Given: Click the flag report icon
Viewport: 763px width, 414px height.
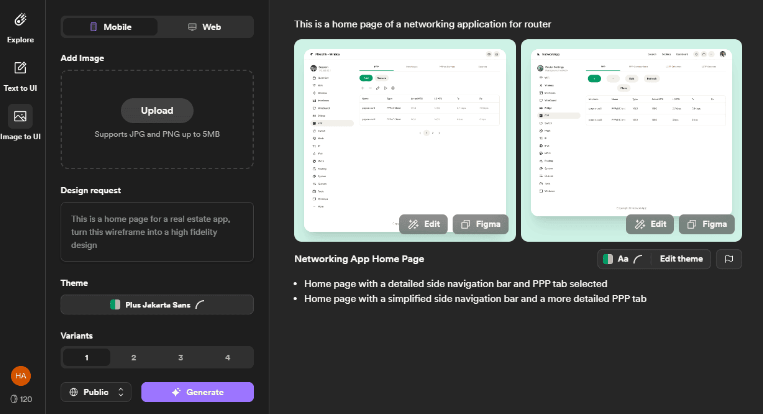Looking at the screenshot, I should [728, 259].
